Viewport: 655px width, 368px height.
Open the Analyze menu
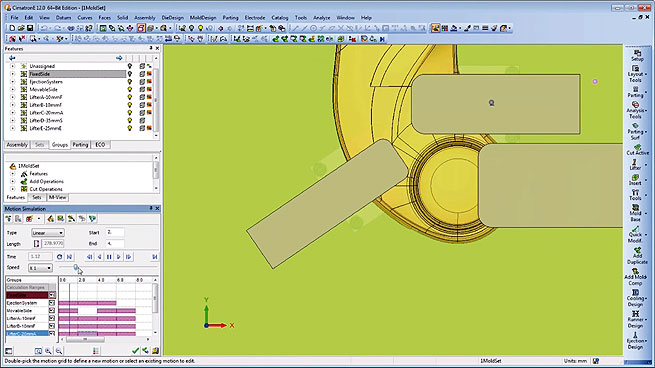[x=322, y=18]
